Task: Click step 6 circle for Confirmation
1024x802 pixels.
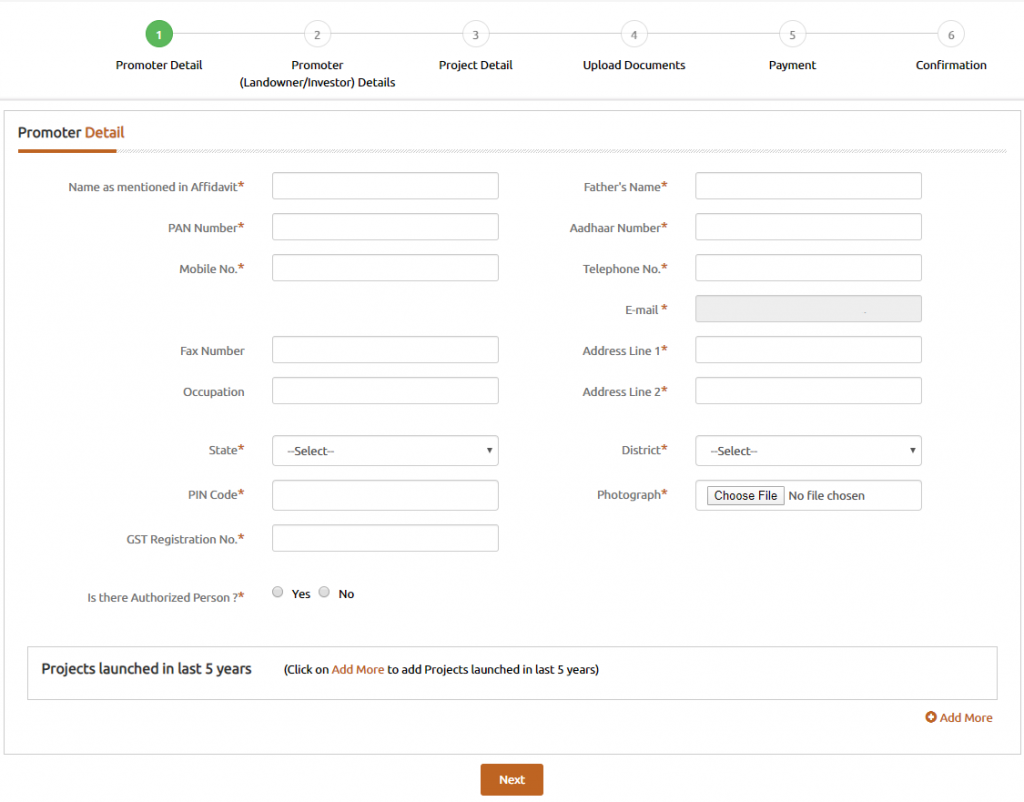Action: 951,34
